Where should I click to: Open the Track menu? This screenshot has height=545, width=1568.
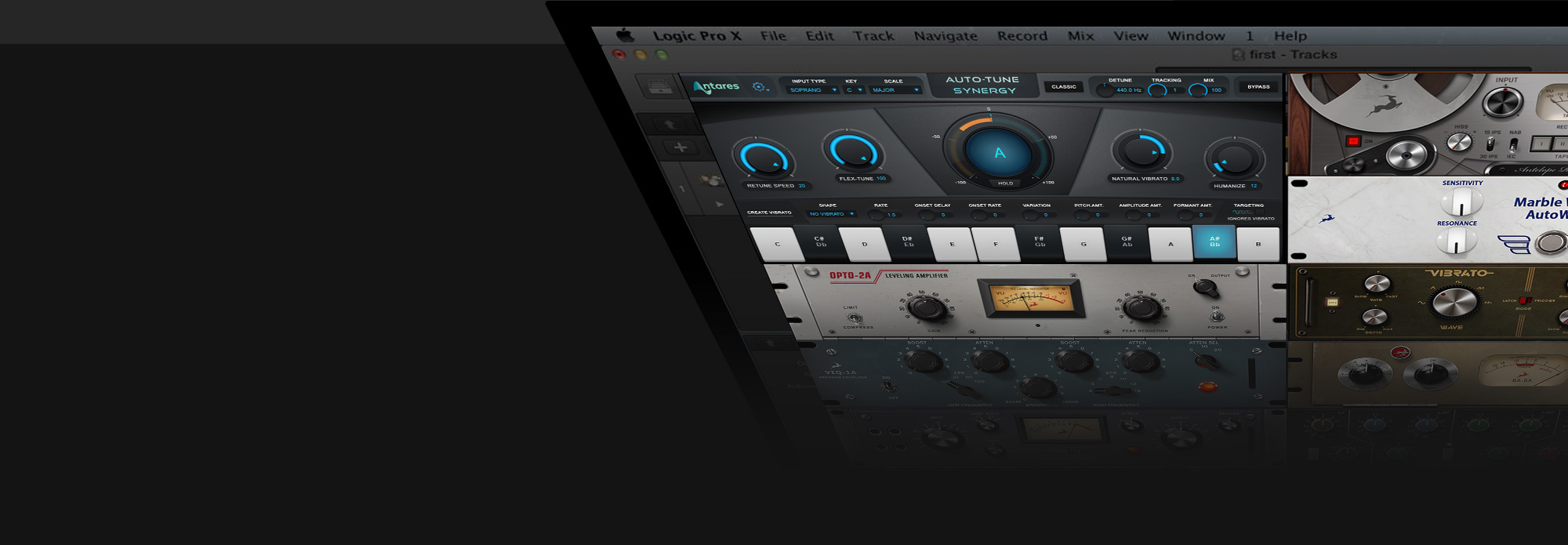[873, 36]
